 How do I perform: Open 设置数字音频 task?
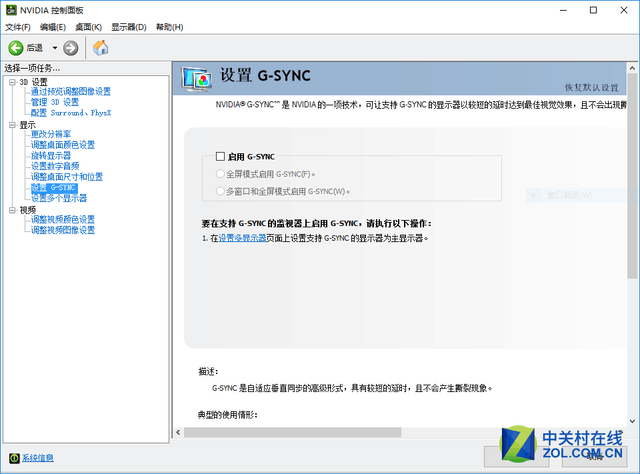click(55, 166)
